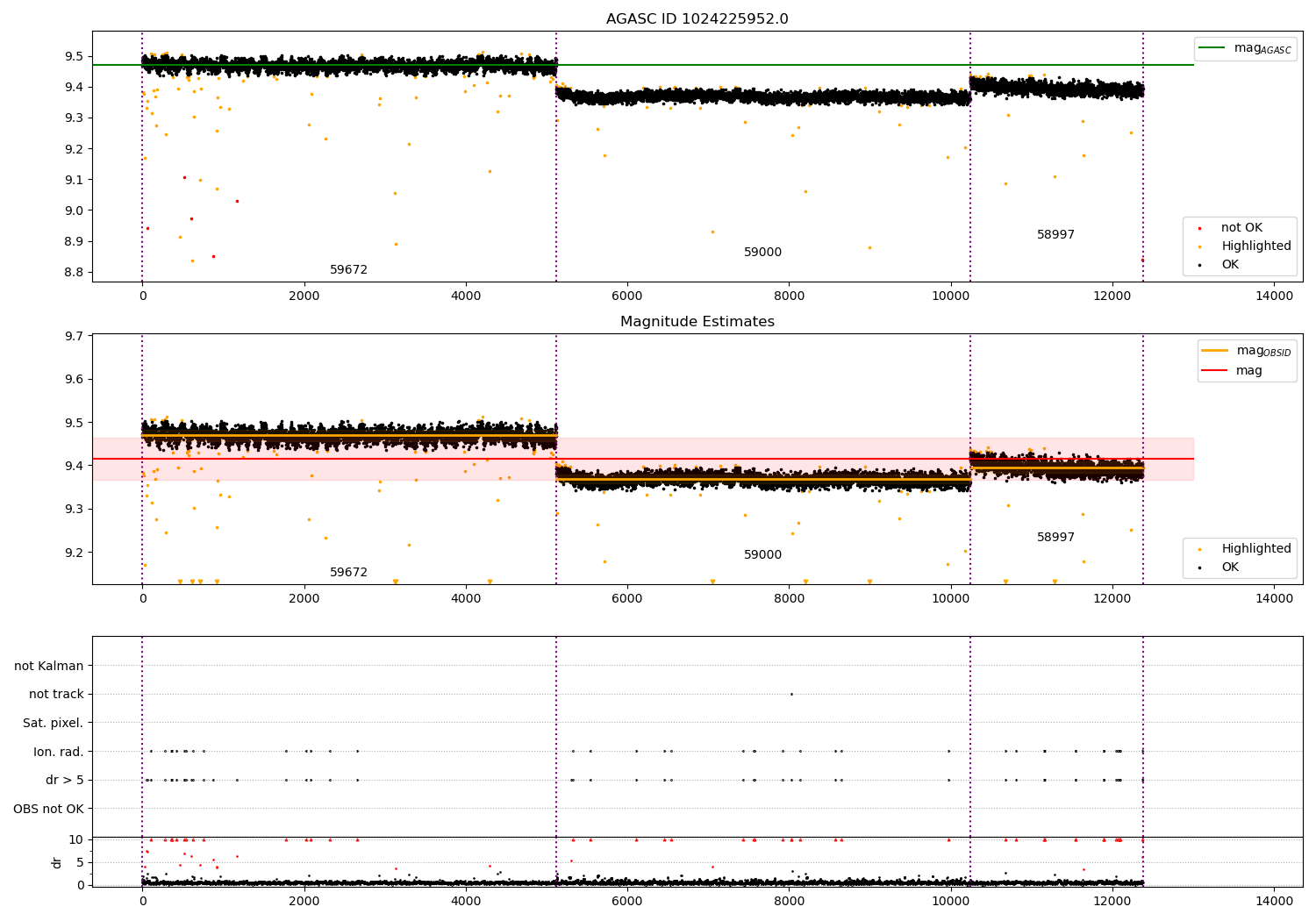
Task: Click OBSID label 58997 in the top plot
Action: [x=1055, y=235]
